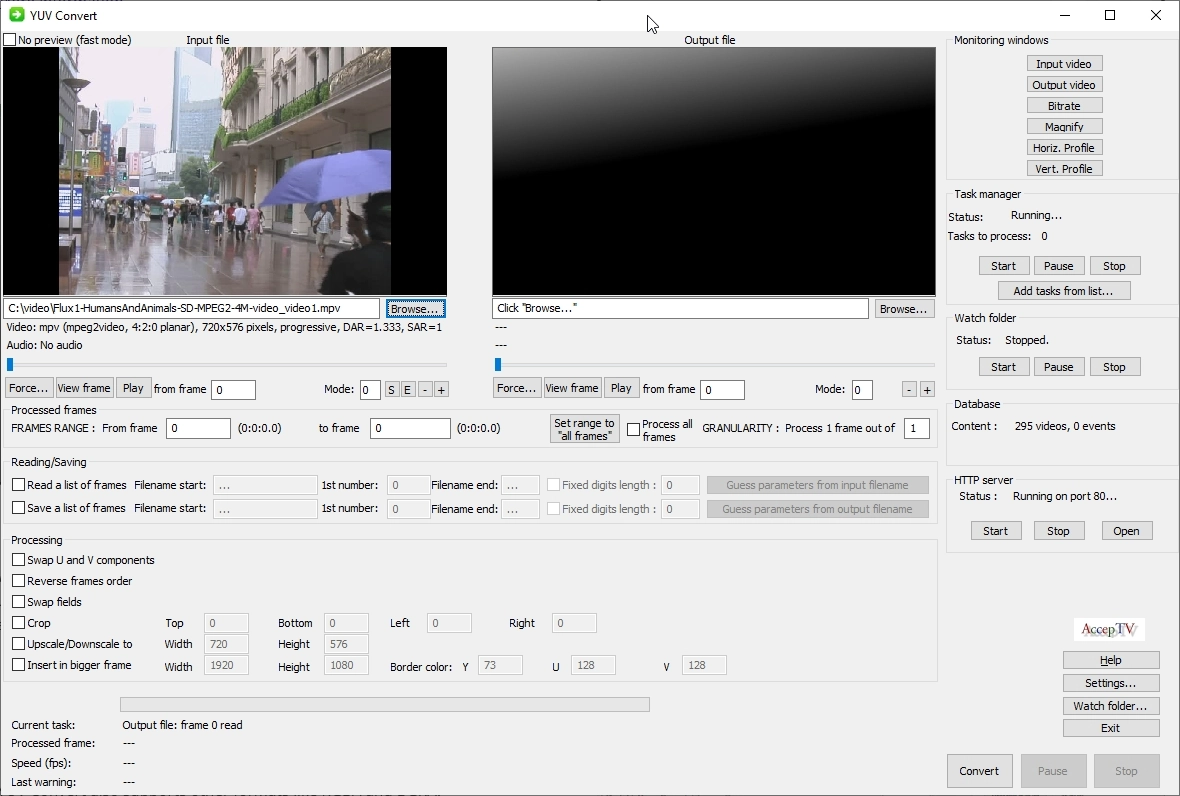Image resolution: width=1180 pixels, height=796 pixels.
Task: Enable No preview (fast mode) checkbox
Action: pos(10,40)
